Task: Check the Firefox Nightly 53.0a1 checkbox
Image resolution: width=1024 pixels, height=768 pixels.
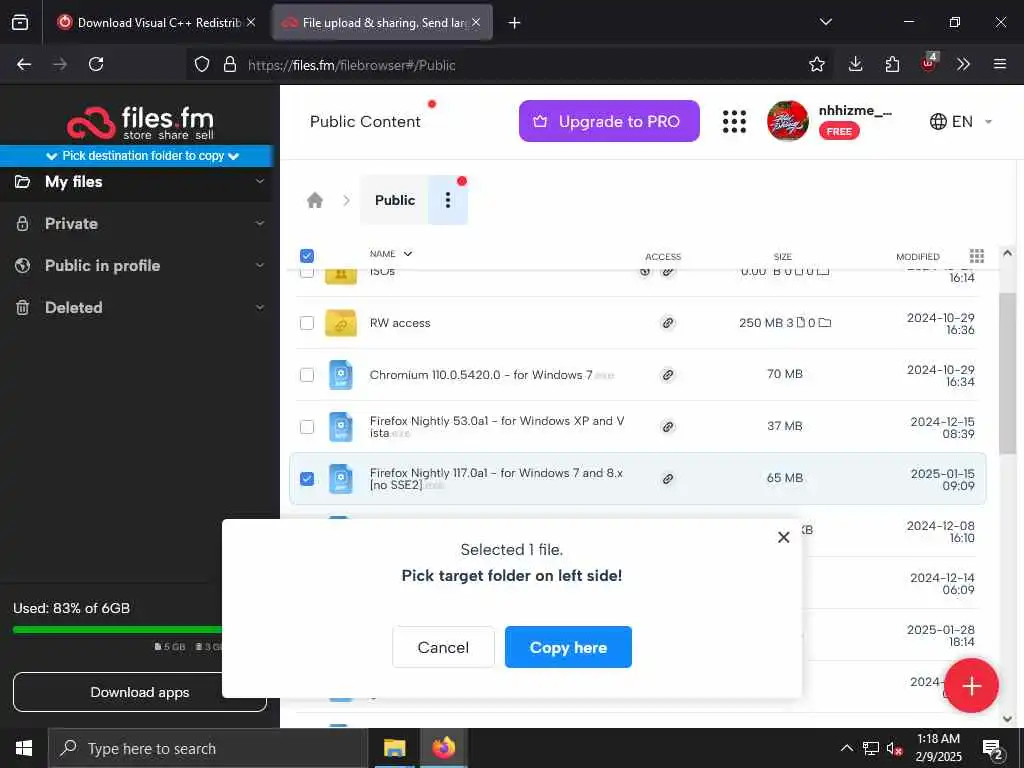Action: [x=307, y=426]
